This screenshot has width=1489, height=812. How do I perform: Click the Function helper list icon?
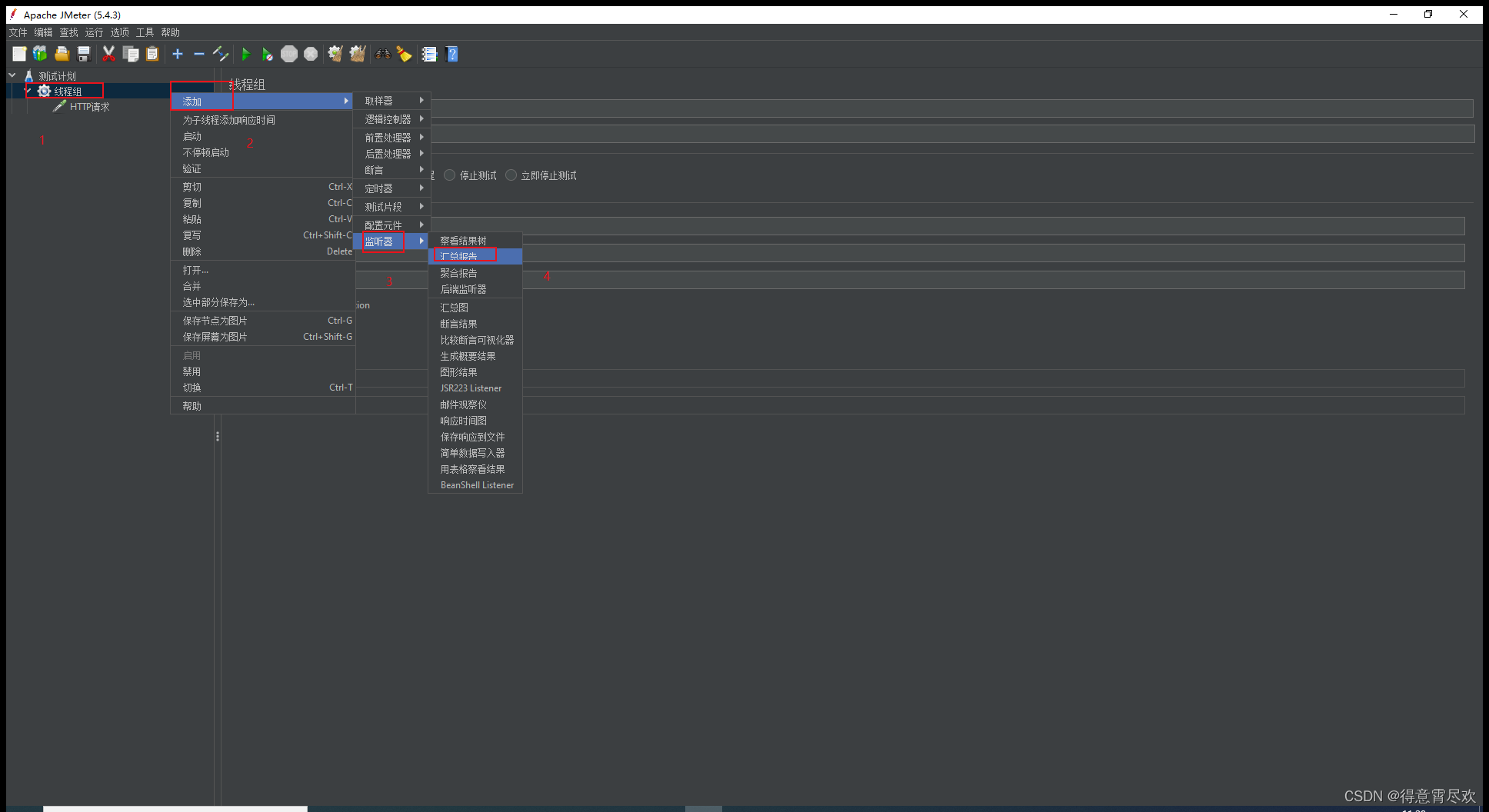pos(429,54)
